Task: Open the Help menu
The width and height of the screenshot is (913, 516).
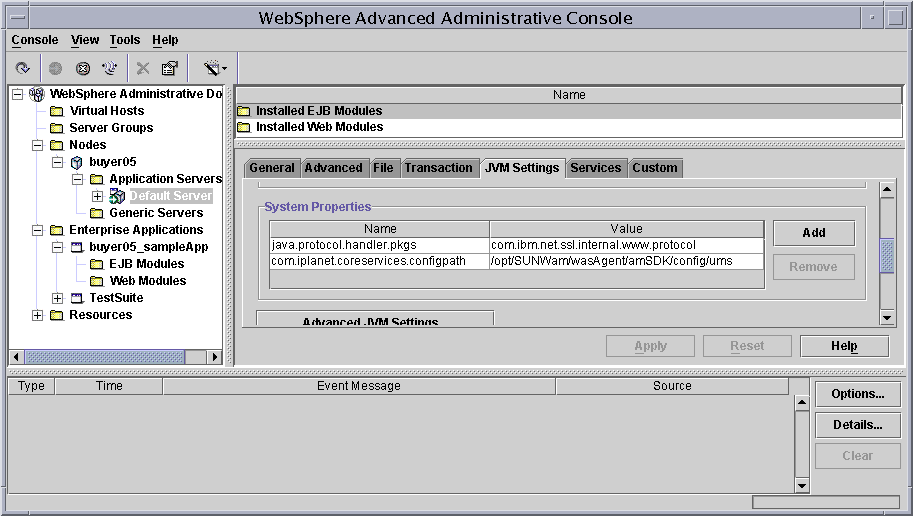Action: pyautogui.click(x=165, y=40)
